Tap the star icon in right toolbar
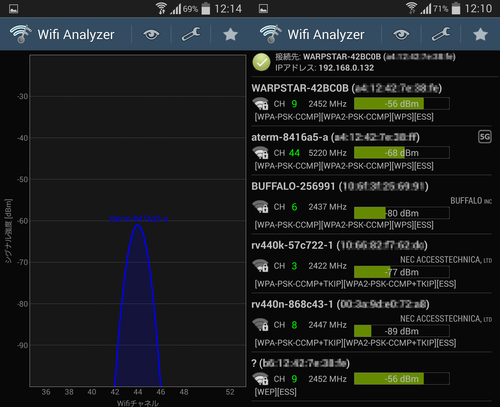 point(480,34)
